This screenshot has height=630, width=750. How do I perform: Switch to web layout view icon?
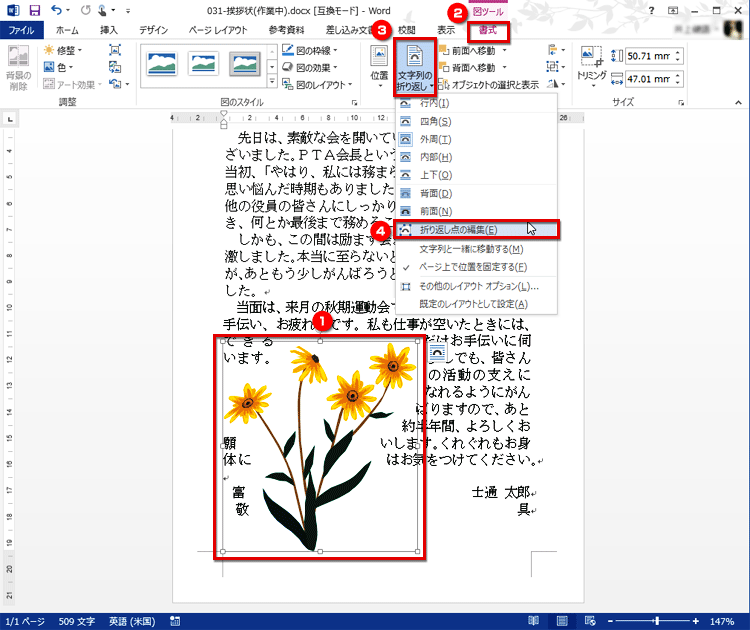590,621
